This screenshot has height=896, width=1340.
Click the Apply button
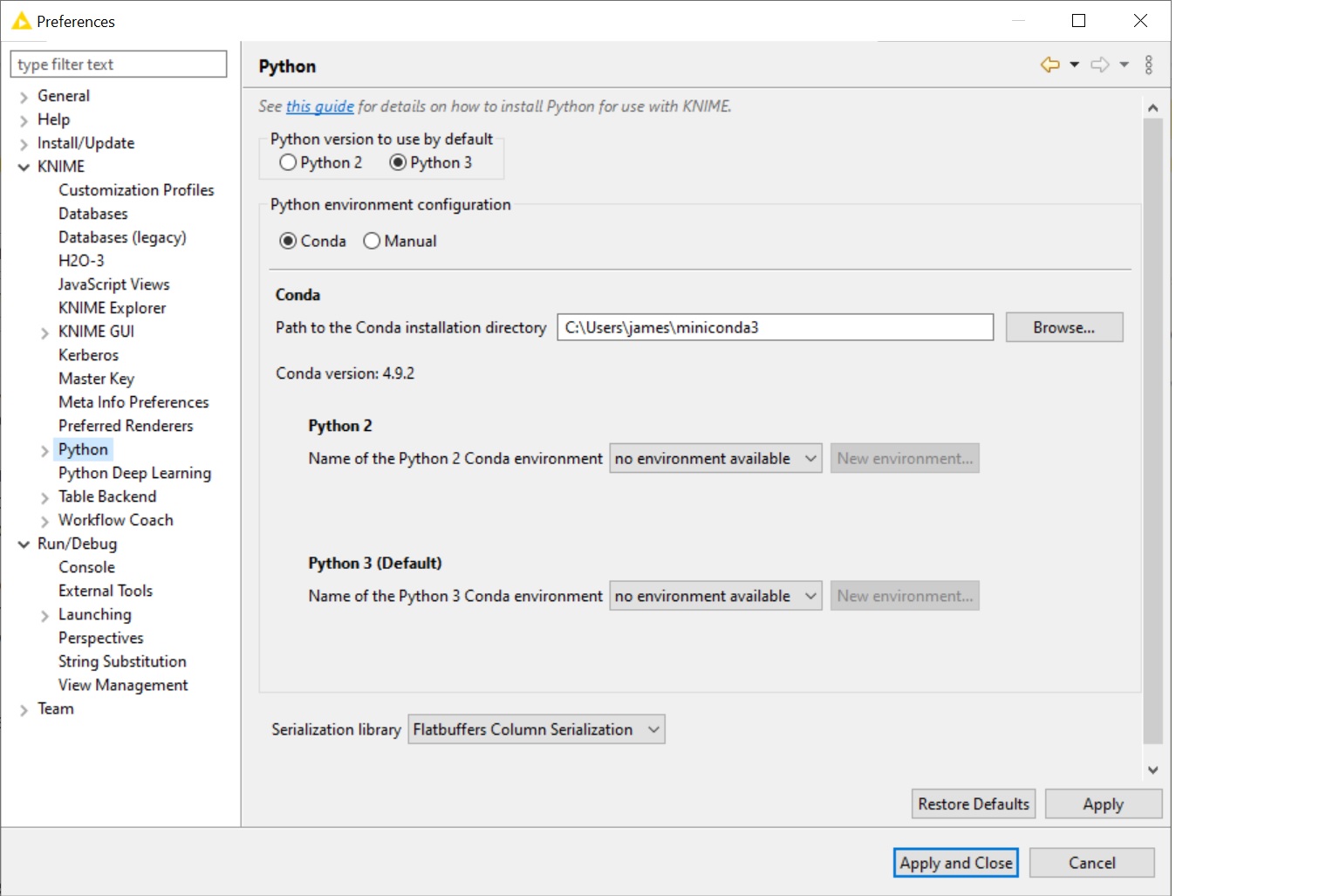(1104, 804)
